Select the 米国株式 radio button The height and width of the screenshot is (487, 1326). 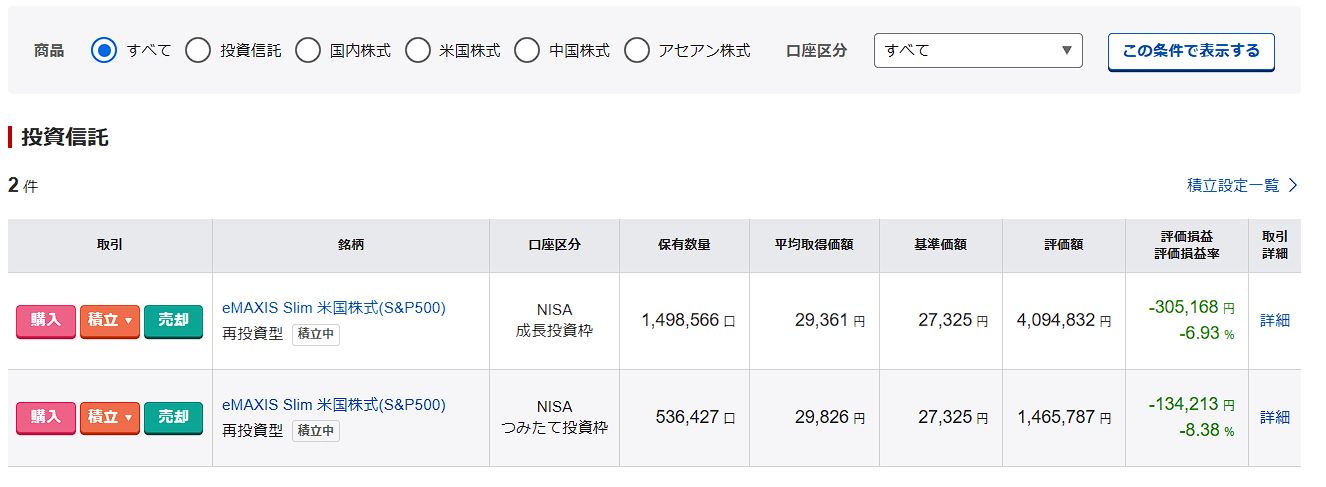coord(417,50)
